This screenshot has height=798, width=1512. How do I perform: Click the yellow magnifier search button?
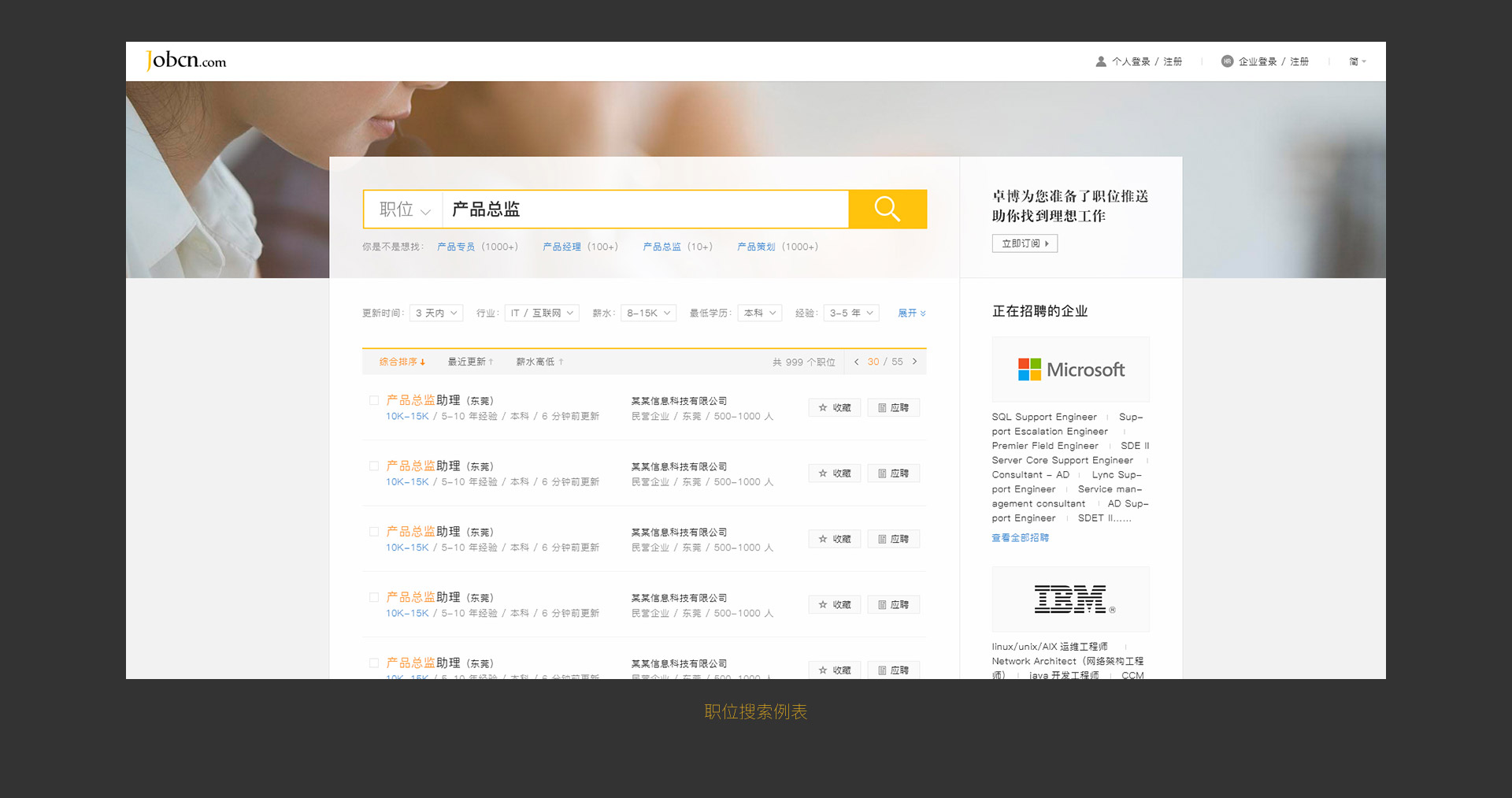pos(887,210)
